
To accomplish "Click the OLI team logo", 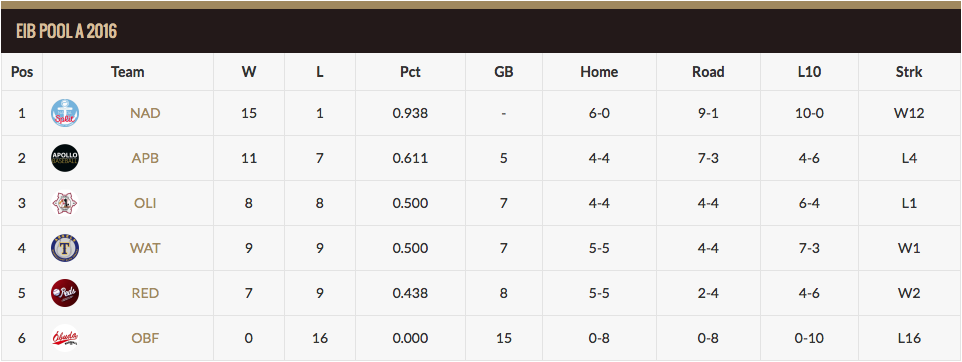I will (64, 203).
